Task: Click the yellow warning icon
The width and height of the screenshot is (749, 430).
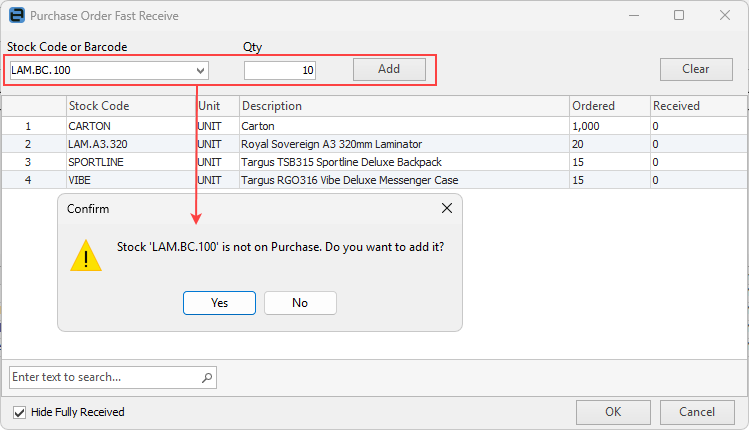Action: (86, 255)
